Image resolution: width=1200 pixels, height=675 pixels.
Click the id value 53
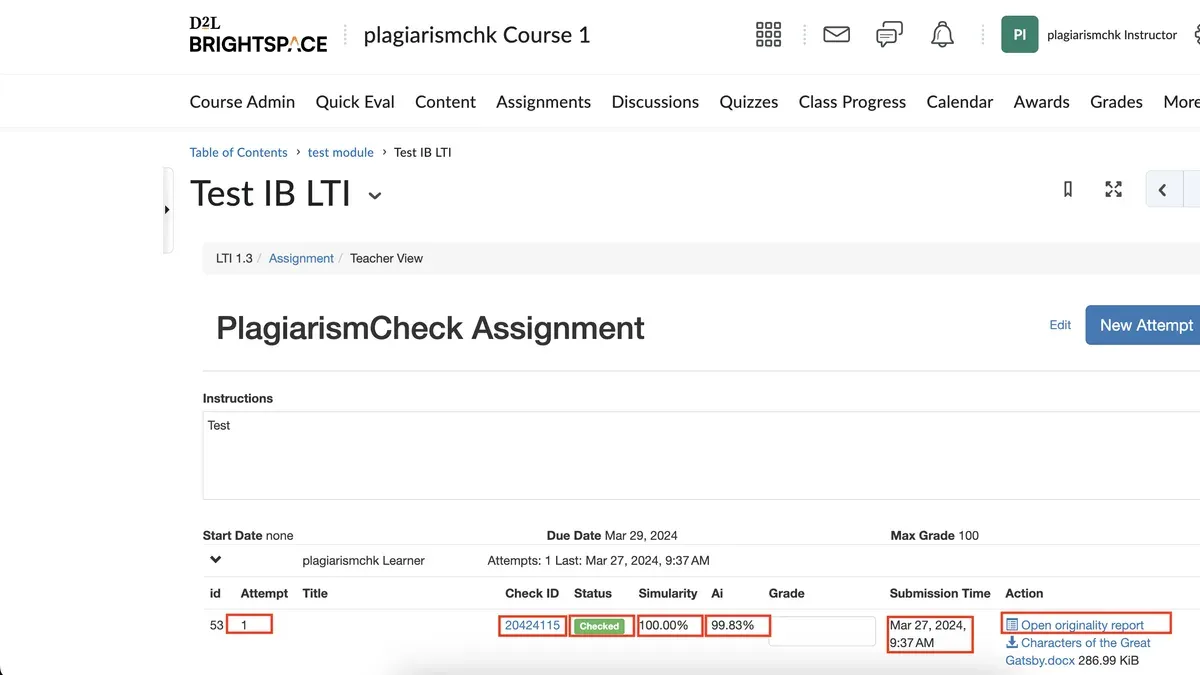[x=217, y=625]
